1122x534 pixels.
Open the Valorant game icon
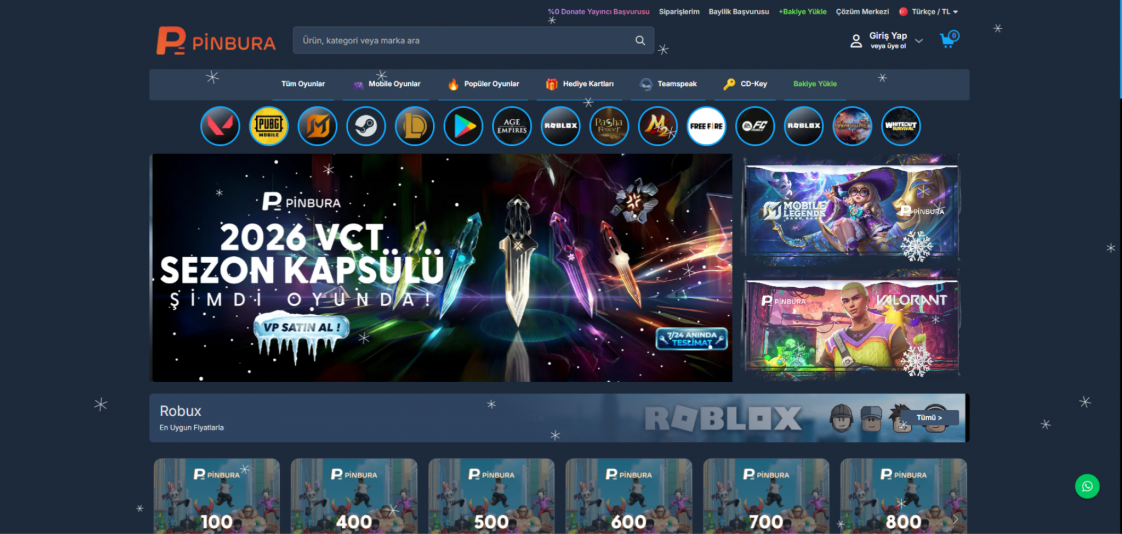coord(220,126)
